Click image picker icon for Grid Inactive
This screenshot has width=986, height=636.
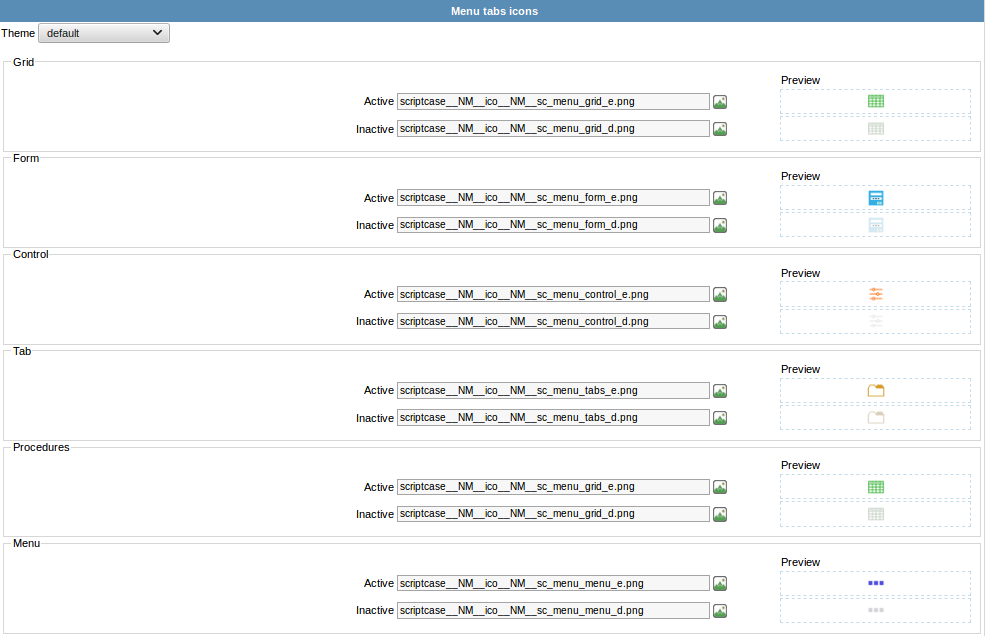[720, 129]
